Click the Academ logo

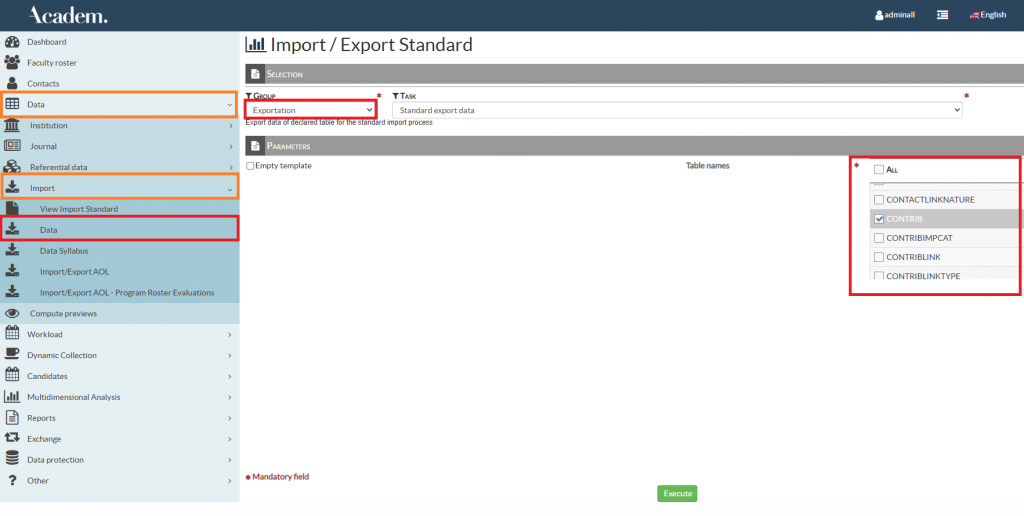(68, 15)
